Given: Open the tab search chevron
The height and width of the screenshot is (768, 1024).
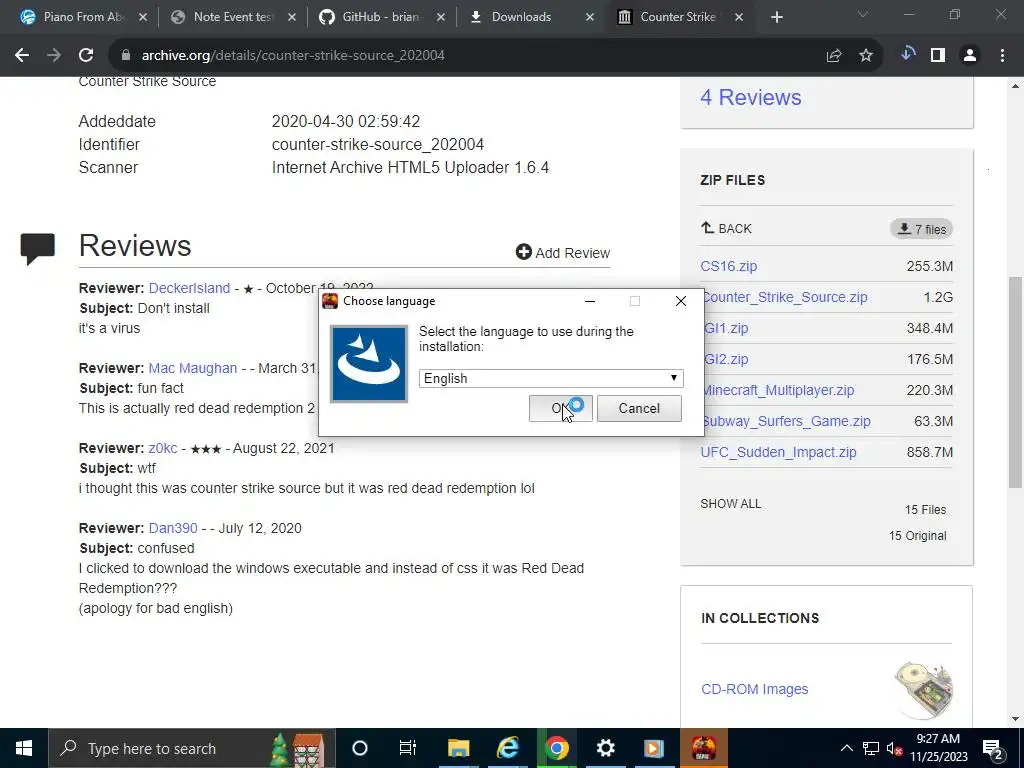Looking at the screenshot, I should 863,14.
